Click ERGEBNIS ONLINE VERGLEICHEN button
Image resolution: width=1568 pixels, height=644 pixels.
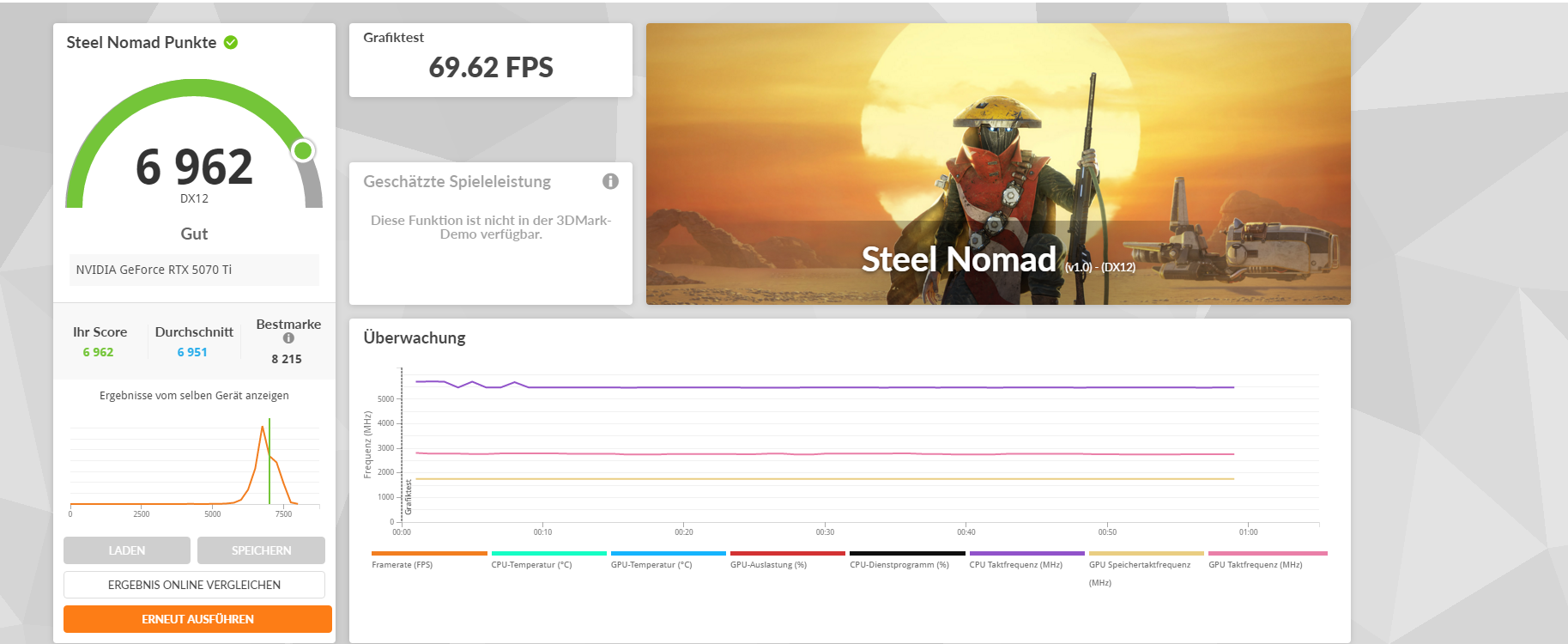[194, 585]
